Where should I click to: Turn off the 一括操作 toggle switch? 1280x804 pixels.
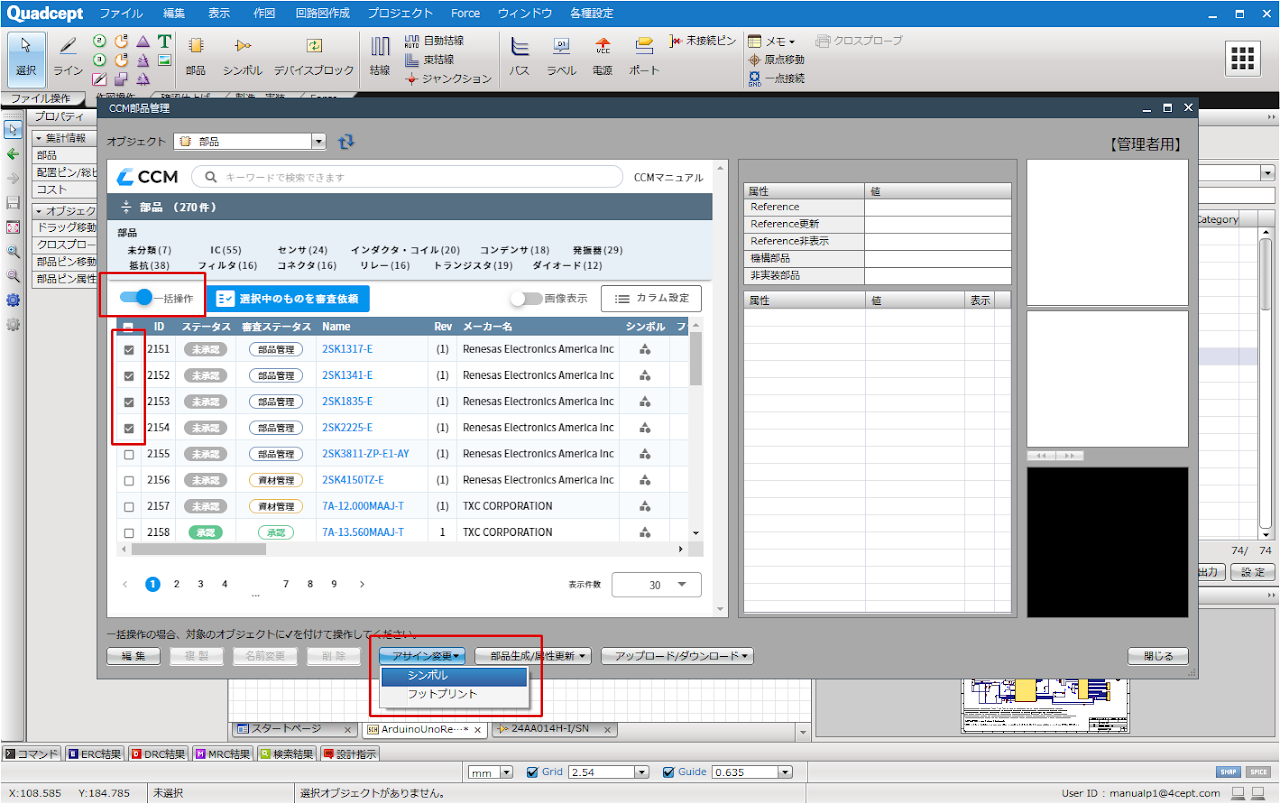click(135, 298)
